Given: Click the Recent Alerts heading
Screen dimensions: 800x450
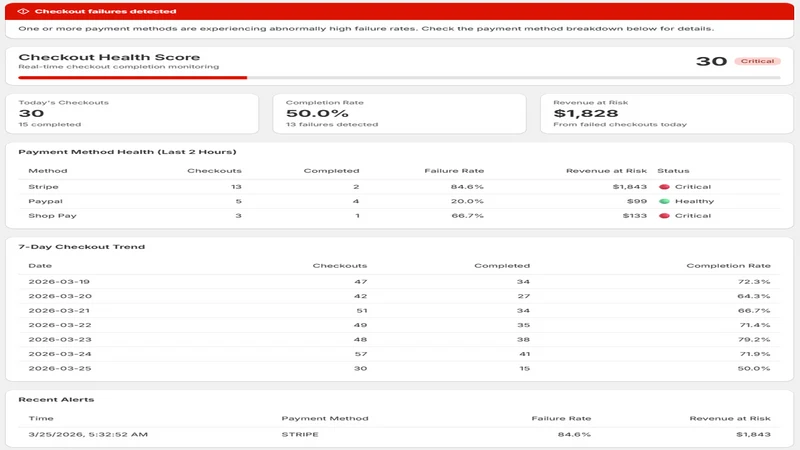Looking at the screenshot, I should (x=56, y=399).
